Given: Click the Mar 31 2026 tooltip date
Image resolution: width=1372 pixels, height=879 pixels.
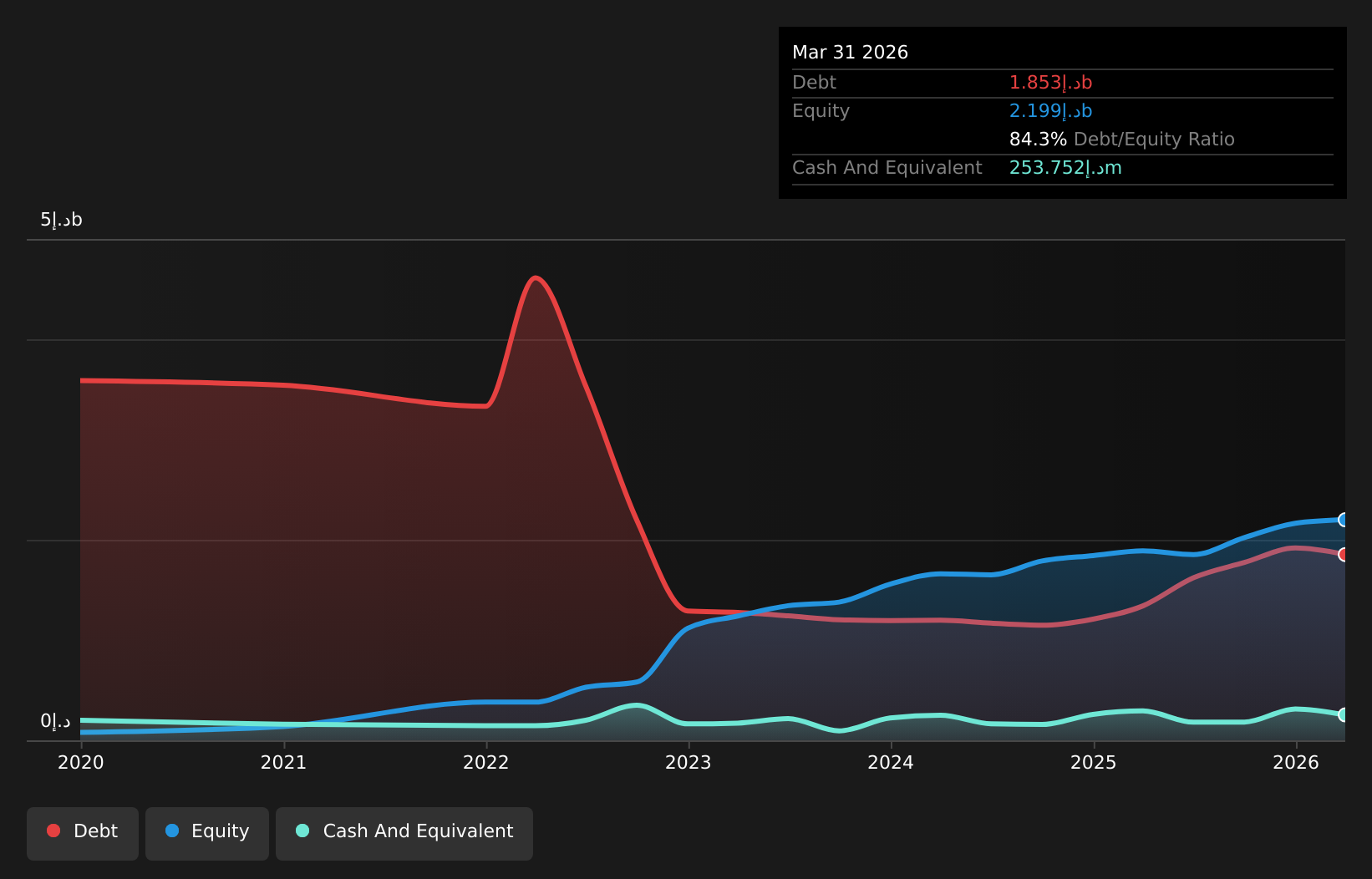Looking at the screenshot, I should pyautogui.click(x=850, y=52).
